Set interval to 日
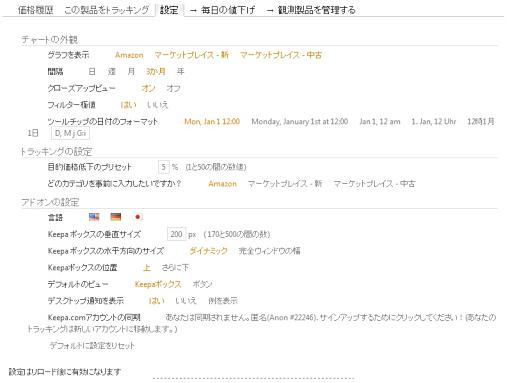510x383 pixels. click(x=92, y=72)
